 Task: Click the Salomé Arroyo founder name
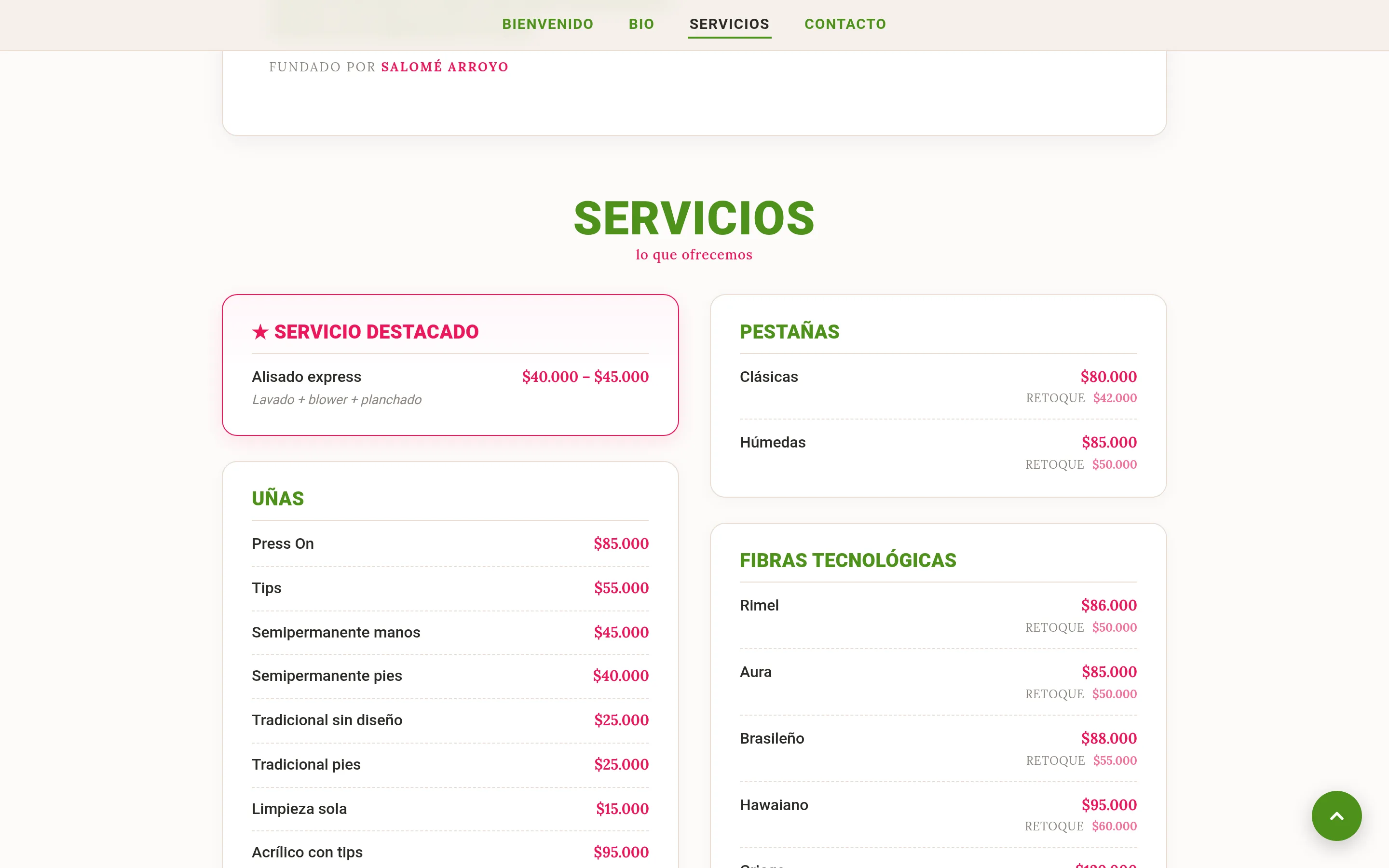click(x=444, y=67)
